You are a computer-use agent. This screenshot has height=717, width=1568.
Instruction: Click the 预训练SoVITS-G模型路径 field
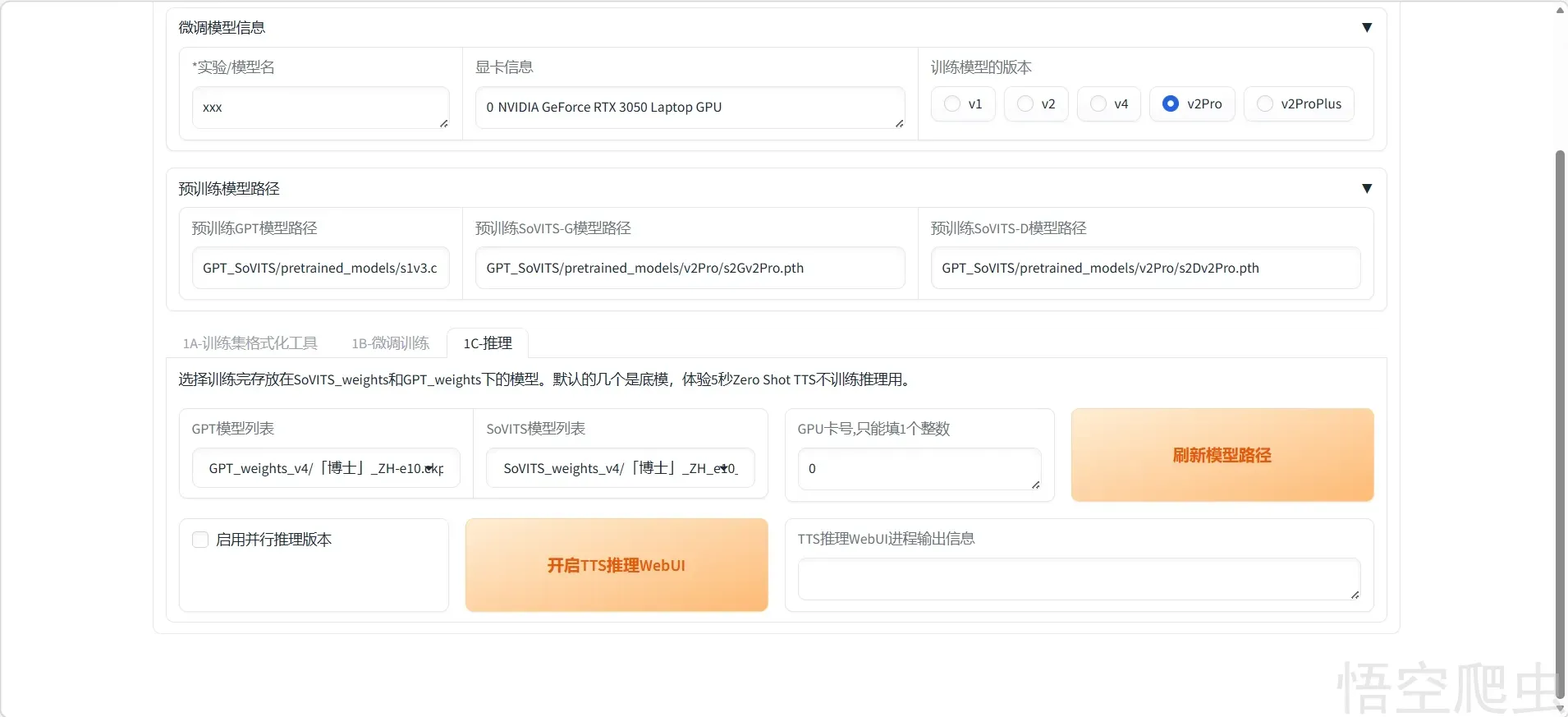click(690, 269)
